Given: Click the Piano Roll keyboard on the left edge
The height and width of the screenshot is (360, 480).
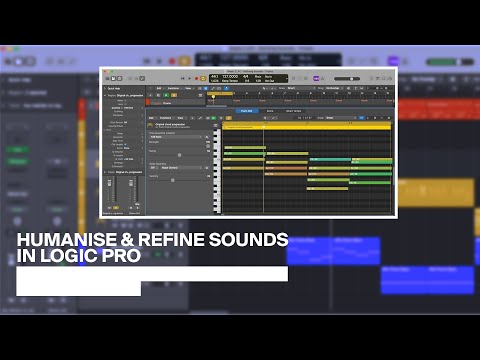Looking at the screenshot, I should point(217,171).
